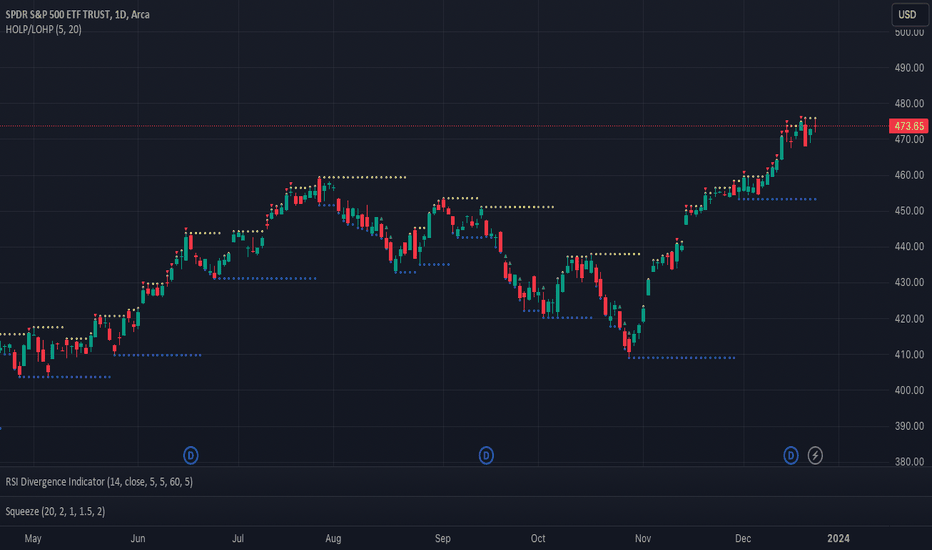Click the 2024 label on time axis
The height and width of the screenshot is (550, 932).
point(839,539)
